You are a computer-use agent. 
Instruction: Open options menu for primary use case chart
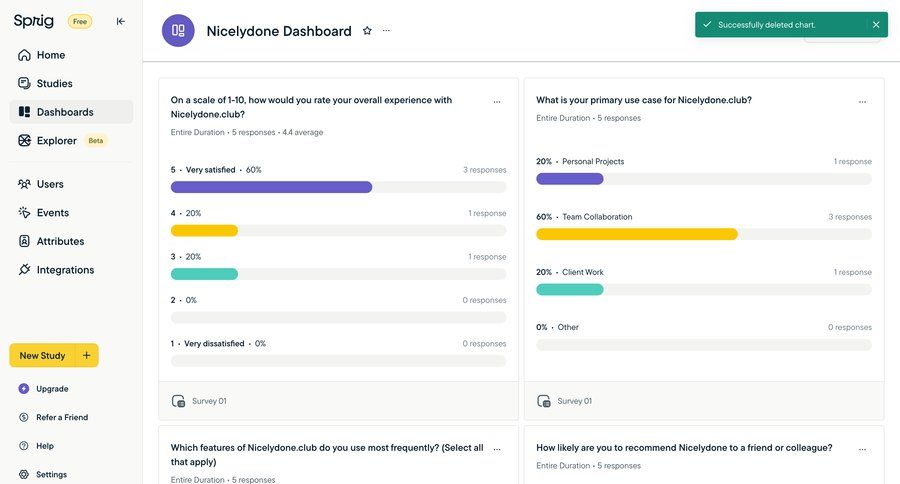coord(862,101)
